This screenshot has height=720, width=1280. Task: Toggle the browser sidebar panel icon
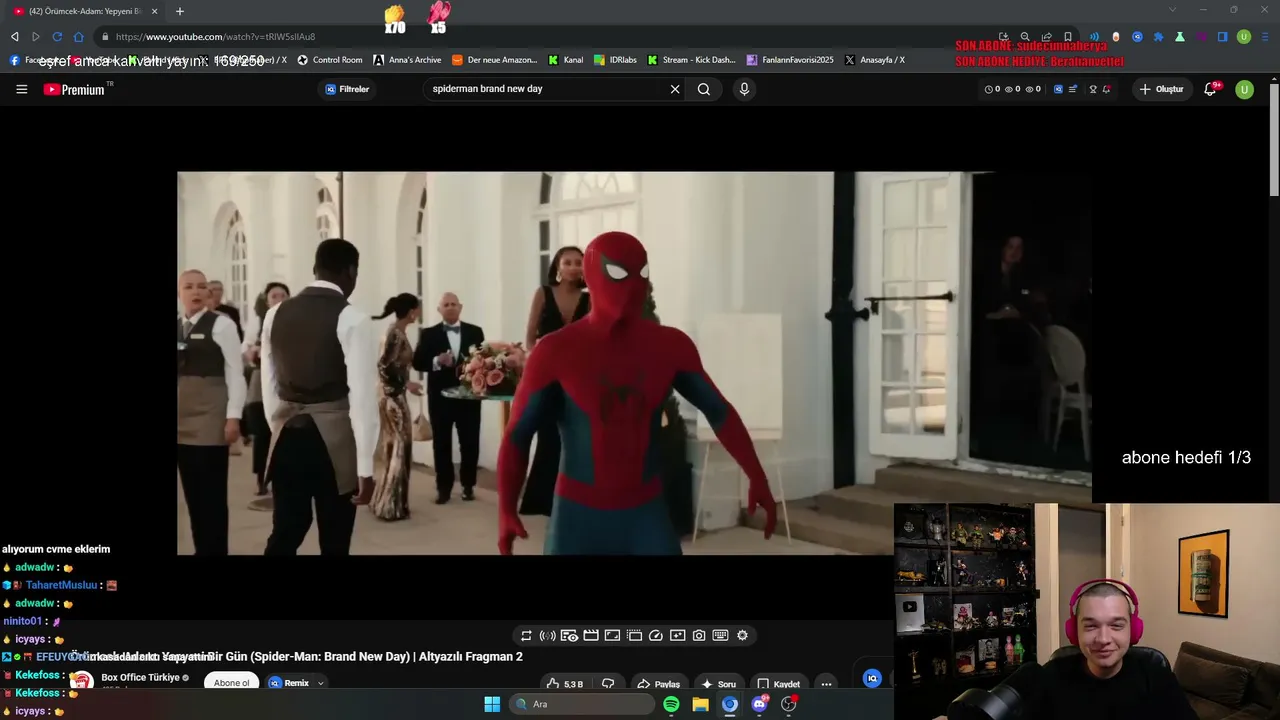pos(1222,37)
